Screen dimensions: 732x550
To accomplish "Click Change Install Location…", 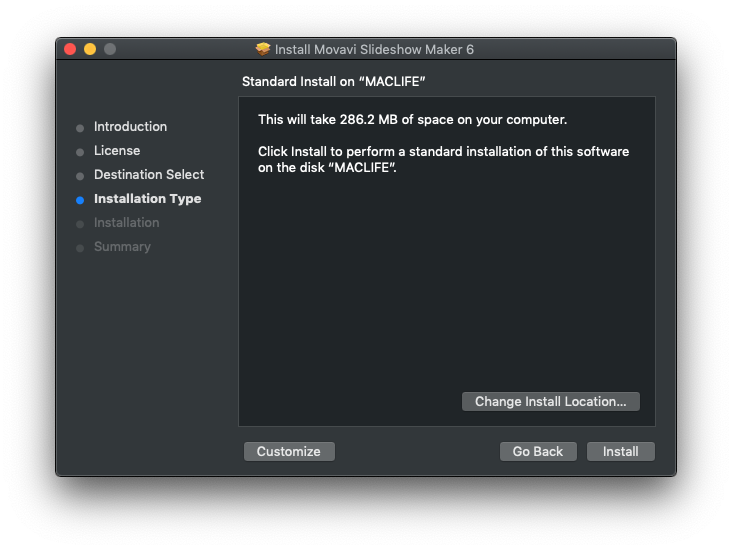I will [x=550, y=402].
